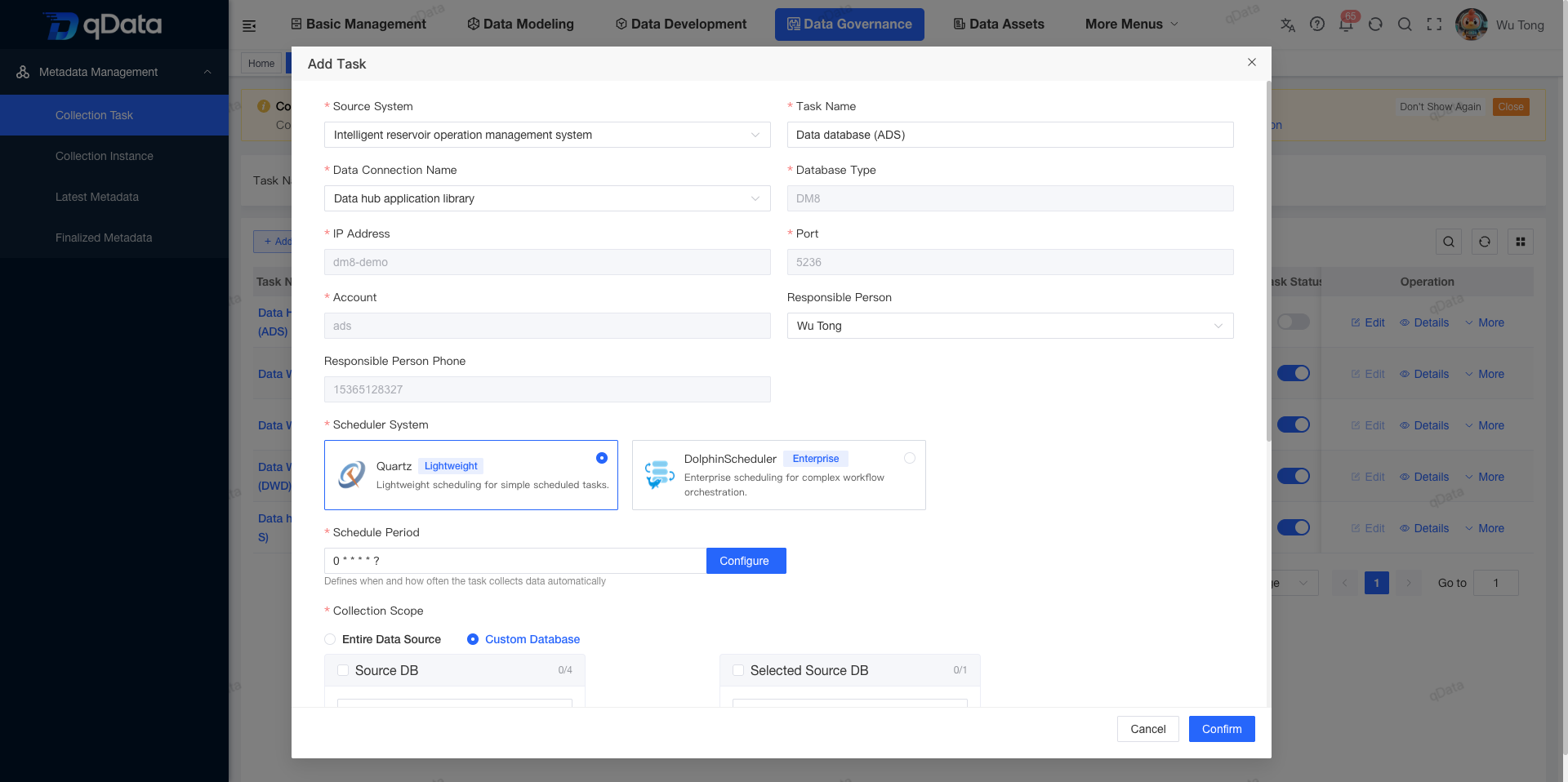Click the DolphinScheduler logo
The image size is (1568, 782).
point(659,474)
